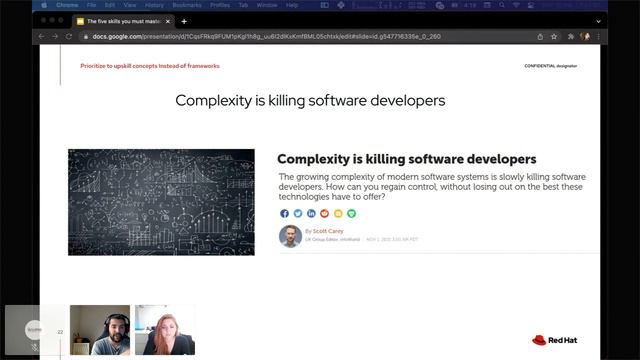Share article via Facebook icon
Viewport: 640px width, 360px height.
(284, 213)
